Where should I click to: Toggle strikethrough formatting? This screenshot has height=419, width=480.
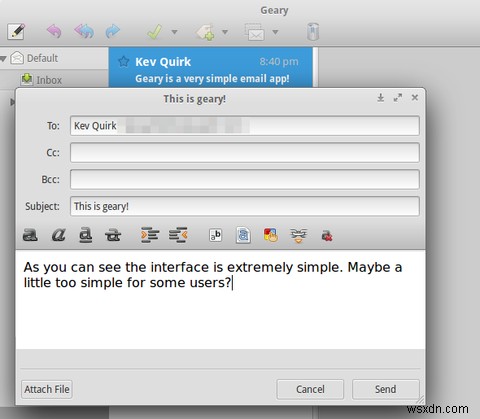point(113,235)
